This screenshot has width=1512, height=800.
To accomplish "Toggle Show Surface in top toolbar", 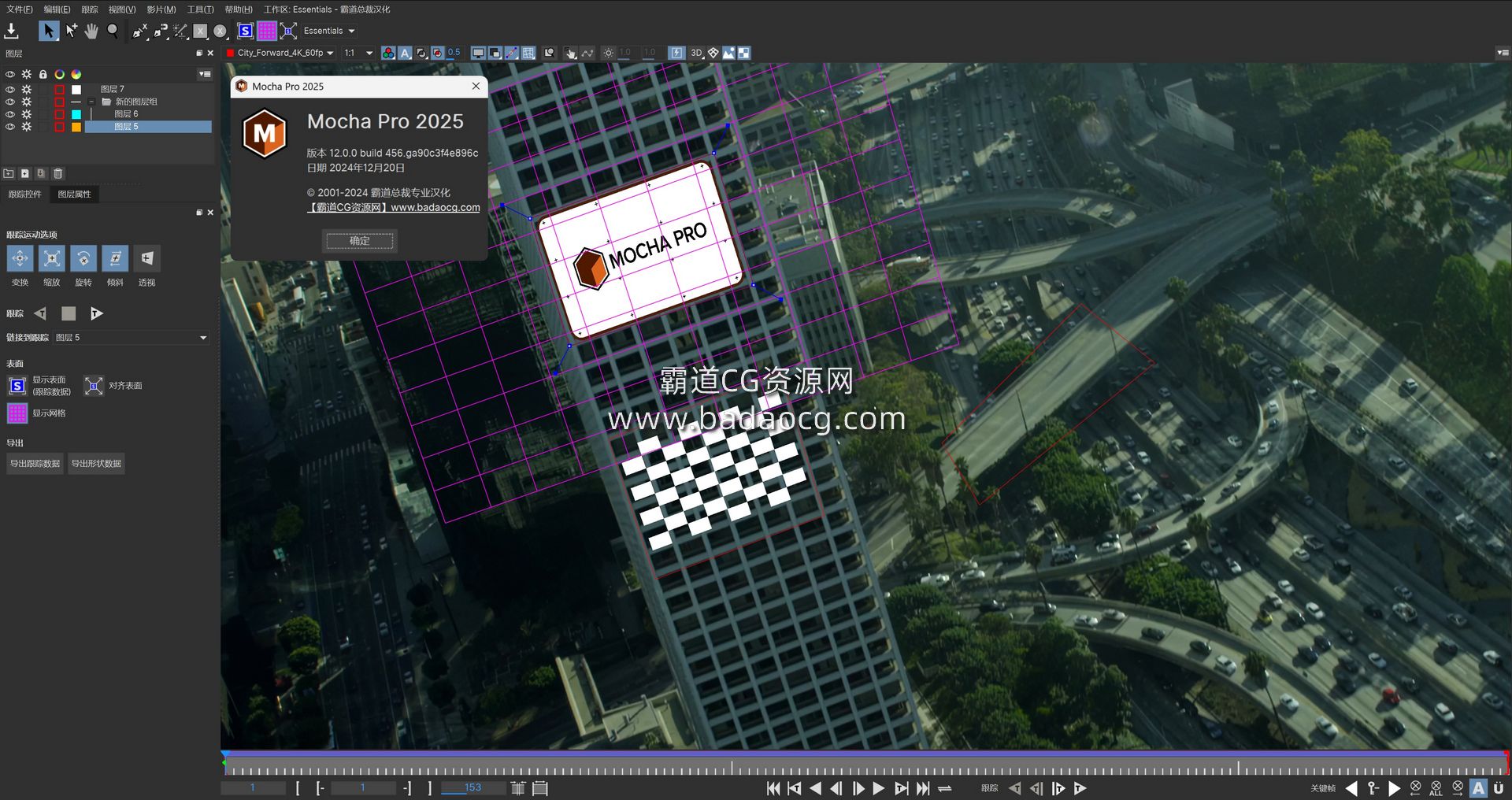I will [245, 31].
